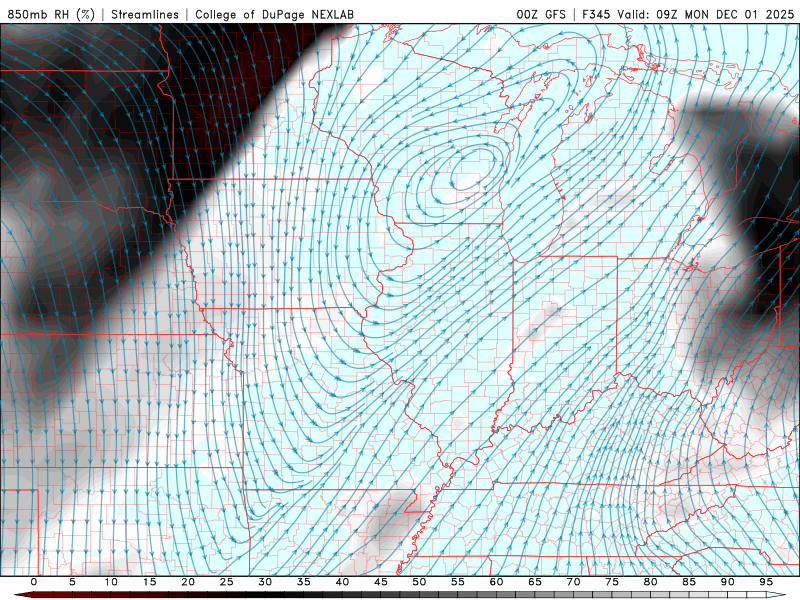Click the 50 value on the RH scale

pos(419,582)
